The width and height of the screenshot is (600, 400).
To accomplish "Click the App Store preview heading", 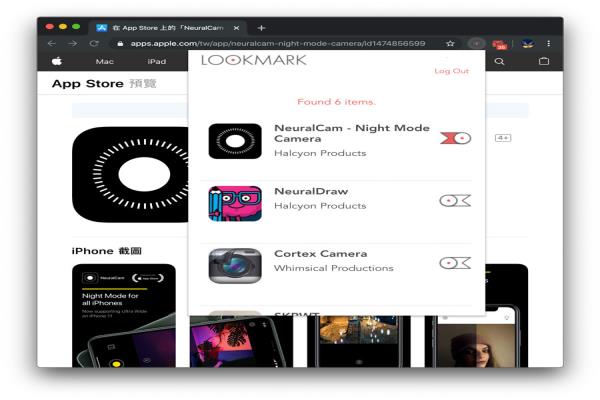I will (104, 83).
